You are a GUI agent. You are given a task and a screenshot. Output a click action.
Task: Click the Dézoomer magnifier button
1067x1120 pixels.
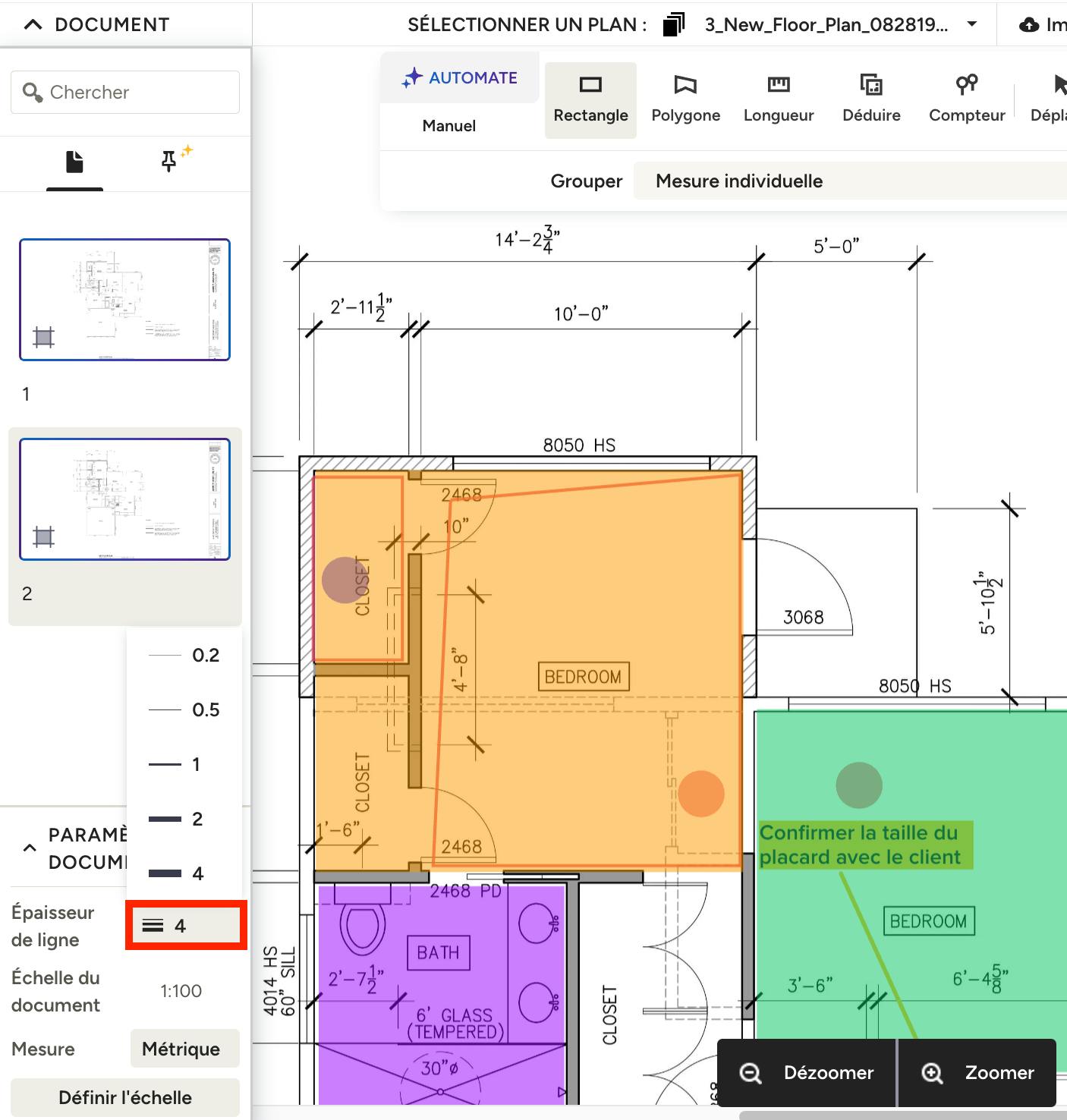coord(807,1072)
